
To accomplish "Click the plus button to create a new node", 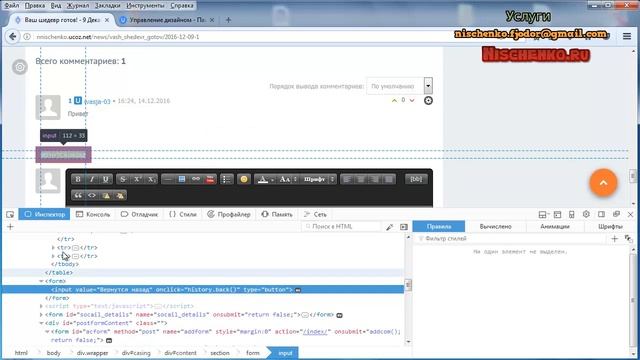I will (x=10, y=227).
